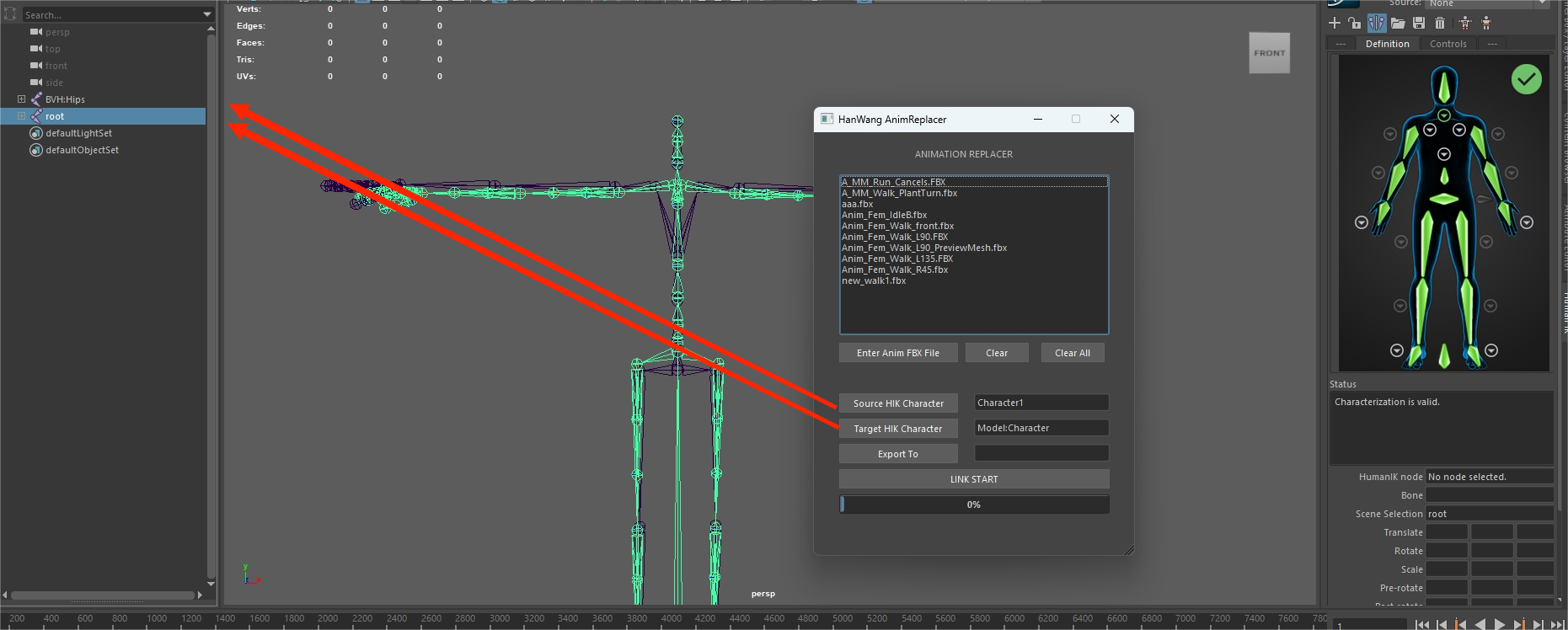
Task: Expand the root joint hierarchy
Action: point(21,116)
